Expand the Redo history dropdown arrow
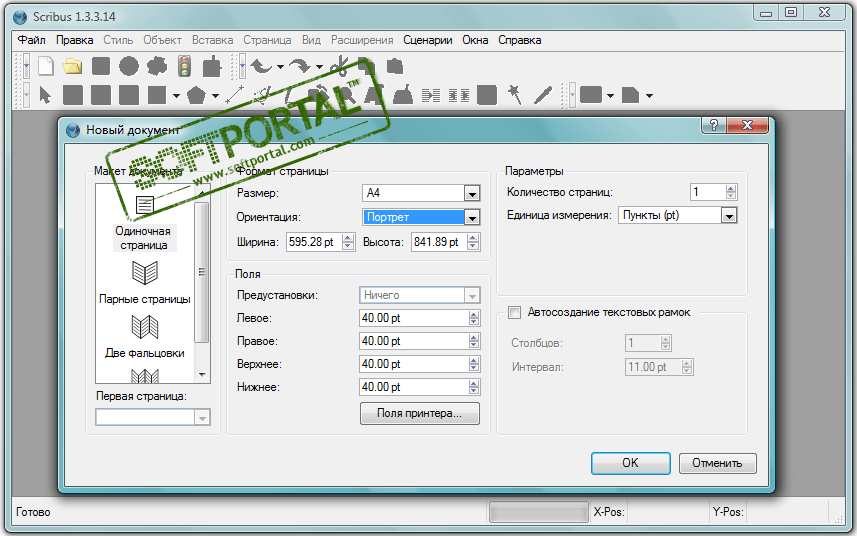 [319, 67]
